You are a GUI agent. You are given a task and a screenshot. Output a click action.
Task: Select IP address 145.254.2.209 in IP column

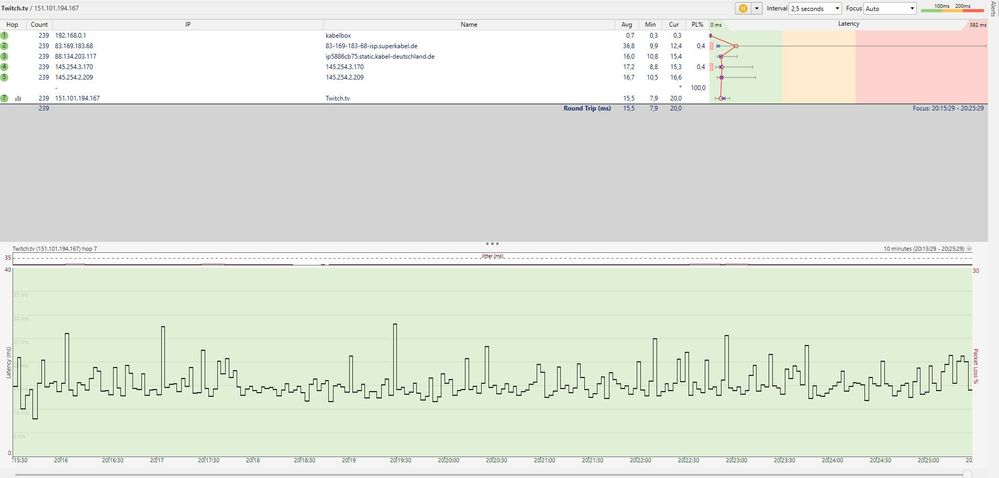pyautogui.click(x=74, y=77)
